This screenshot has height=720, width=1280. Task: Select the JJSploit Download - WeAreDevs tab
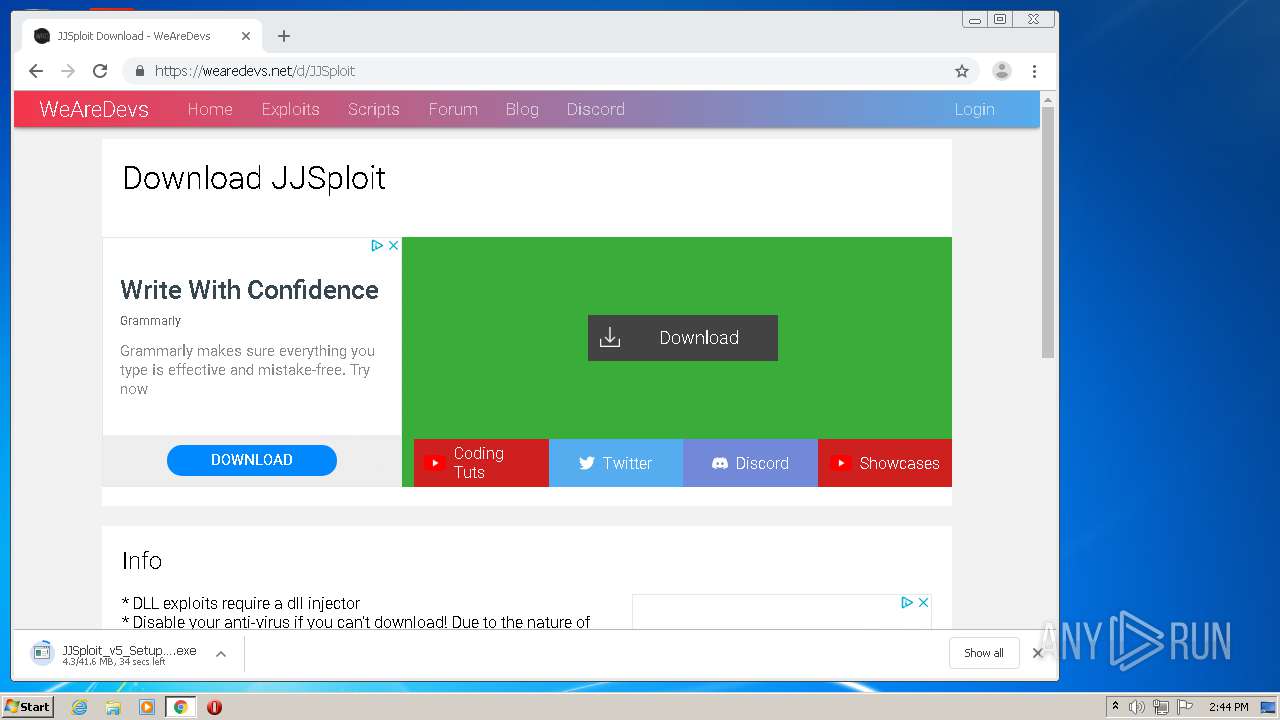[x=142, y=36]
